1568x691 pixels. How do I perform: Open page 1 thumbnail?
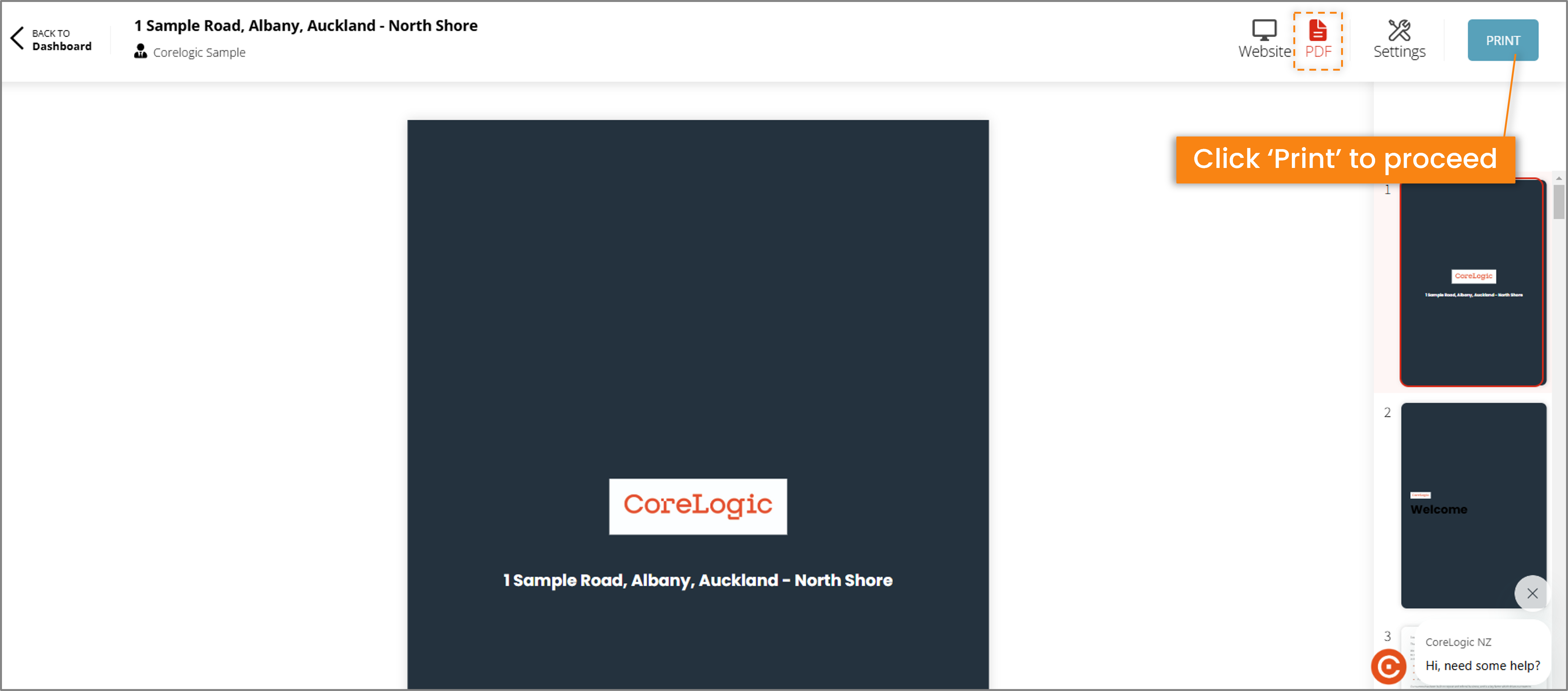pos(1472,283)
